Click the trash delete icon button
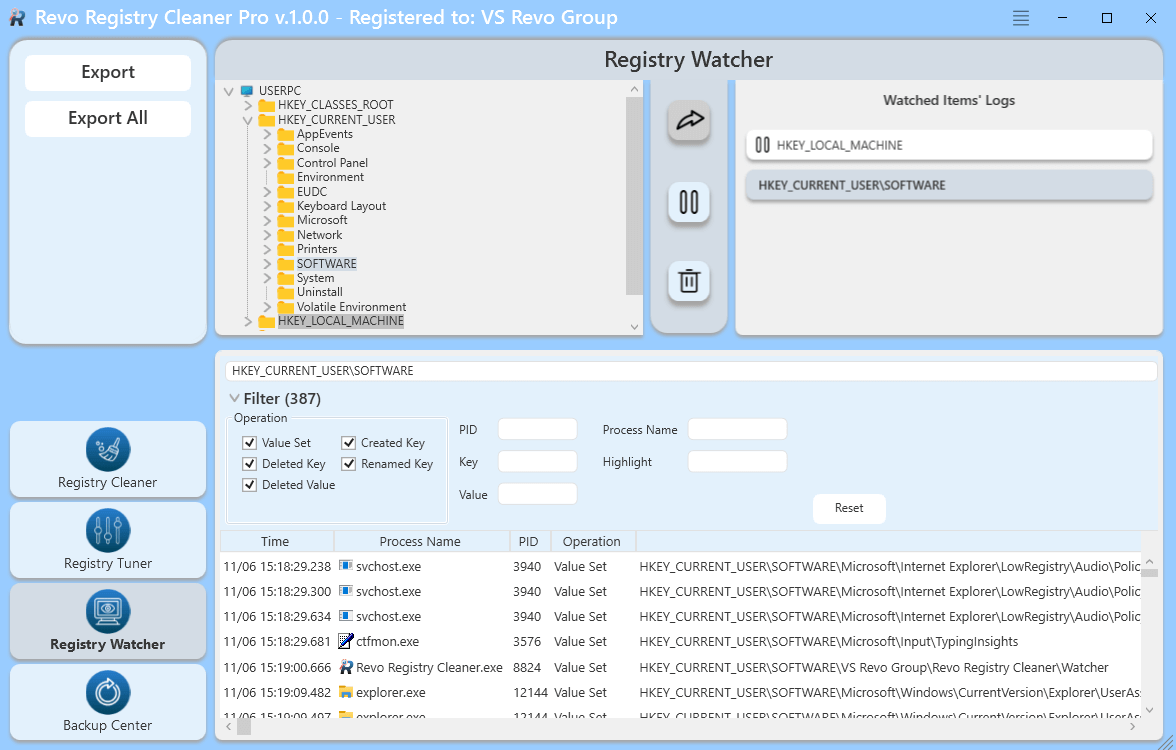The width and height of the screenshot is (1176, 750). click(x=689, y=281)
